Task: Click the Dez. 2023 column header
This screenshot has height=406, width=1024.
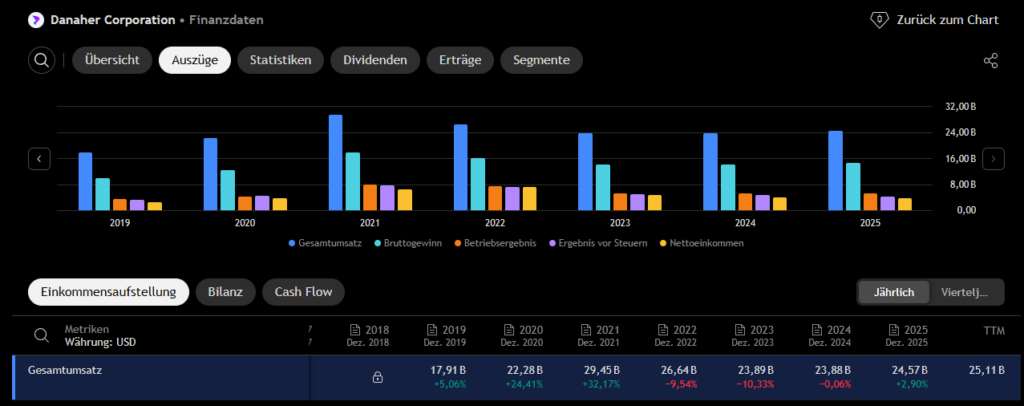Action: point(752,342)
